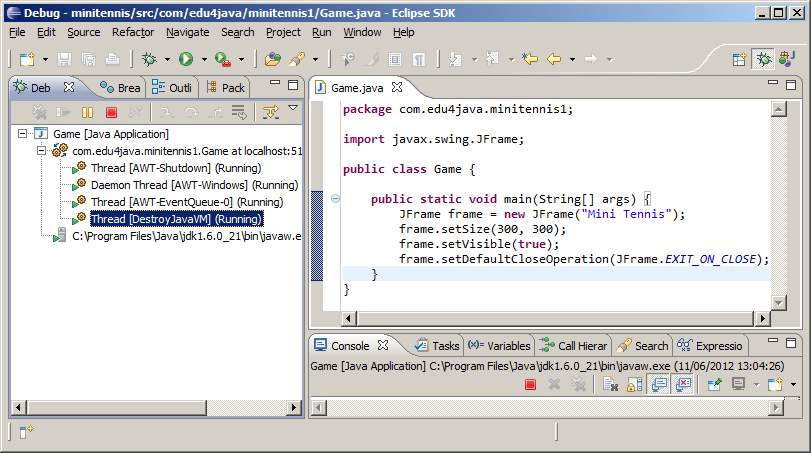Select Daemon Thread [AWT-Windows] (Running)
811x453 pixels.
point(194,185)
